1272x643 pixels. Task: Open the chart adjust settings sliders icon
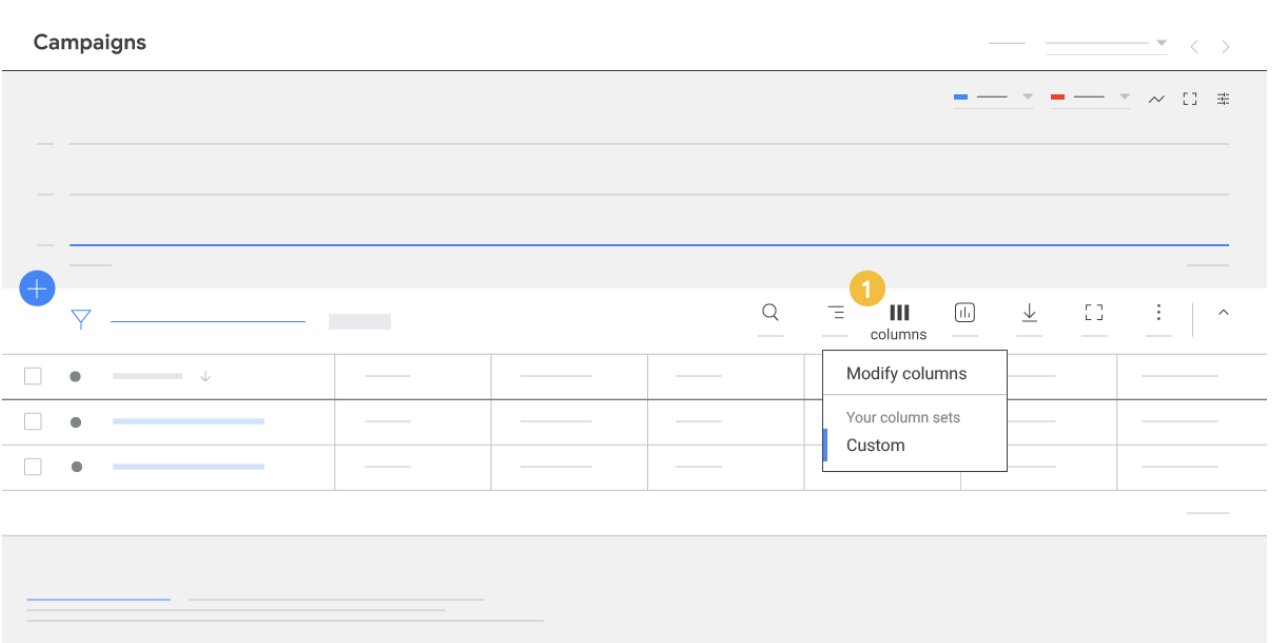[1223, 98]
